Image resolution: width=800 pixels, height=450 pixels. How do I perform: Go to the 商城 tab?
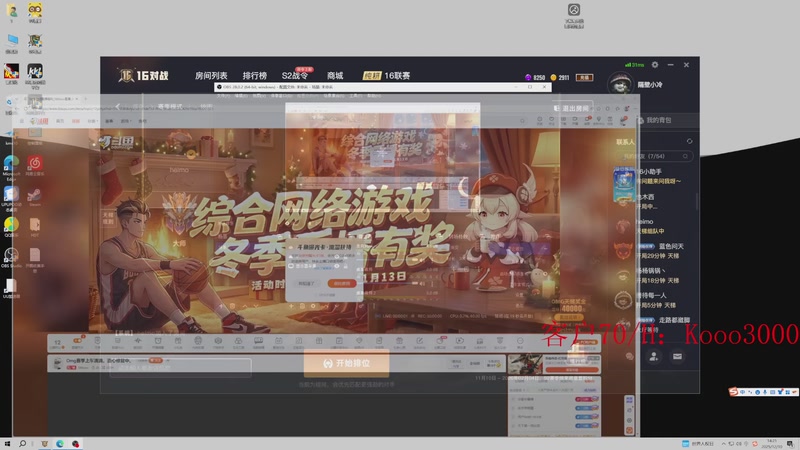[x=335, y=76]
